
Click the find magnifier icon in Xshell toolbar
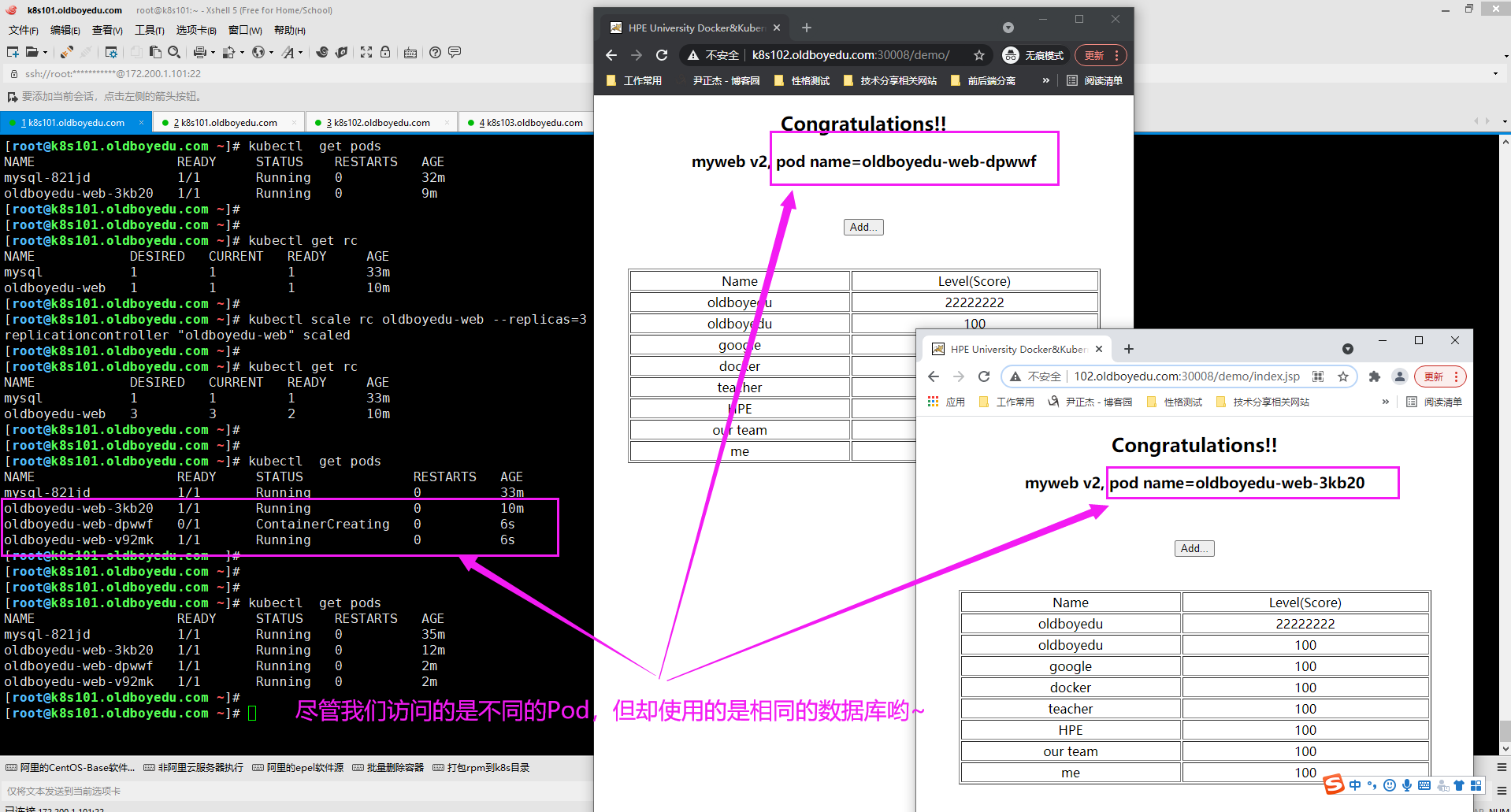(174, 52)
